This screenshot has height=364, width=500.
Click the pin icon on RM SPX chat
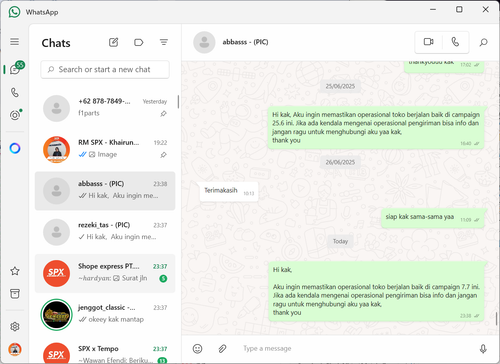coord(163,155)
